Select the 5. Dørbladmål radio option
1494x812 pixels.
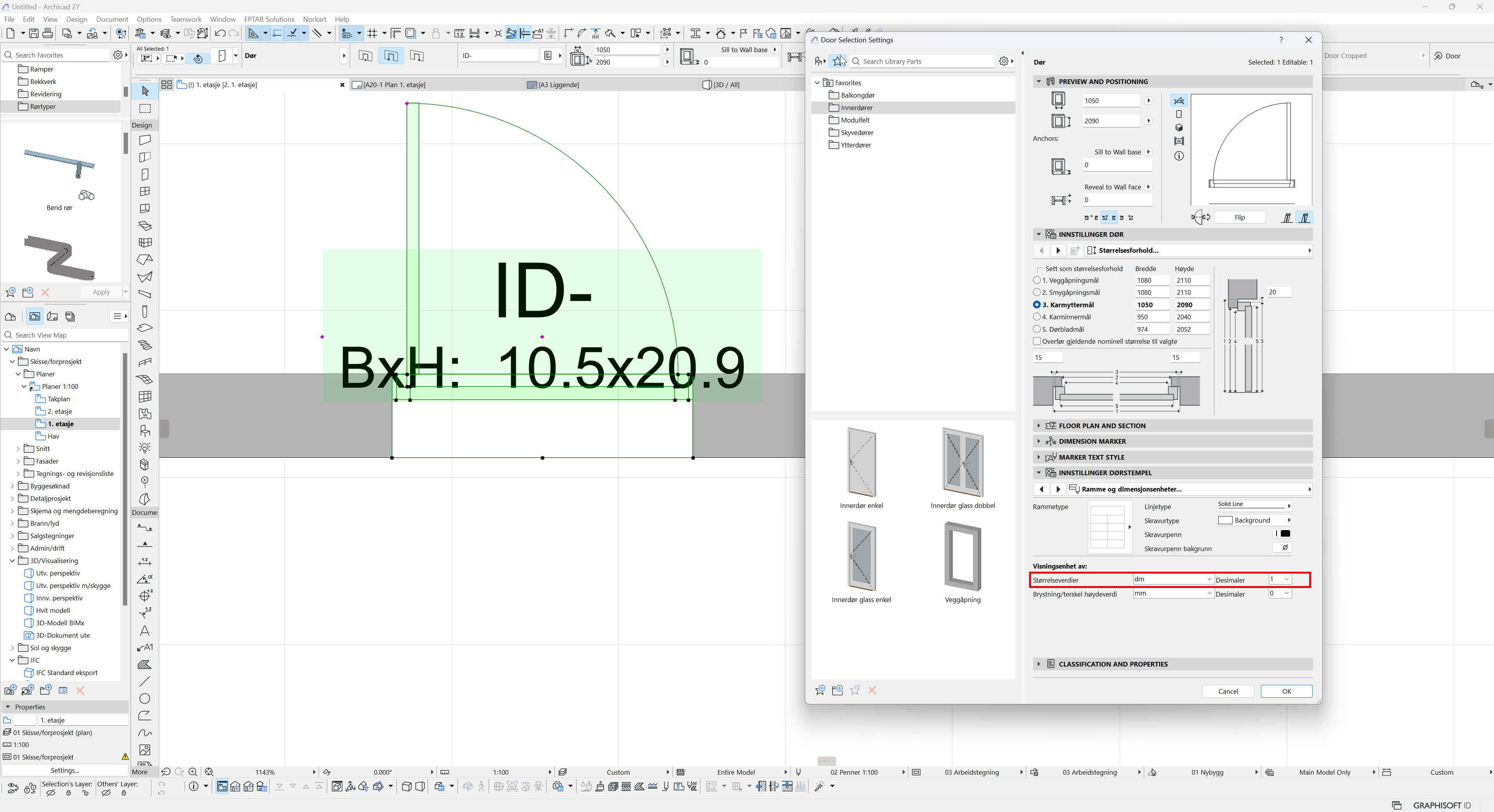[1037, 329]
